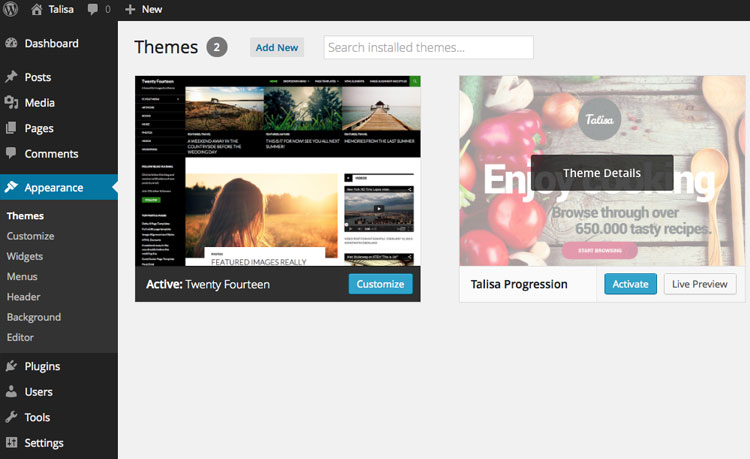Activate the Talisa Progression theme
The image size is (750, 459).
point(630,284)
